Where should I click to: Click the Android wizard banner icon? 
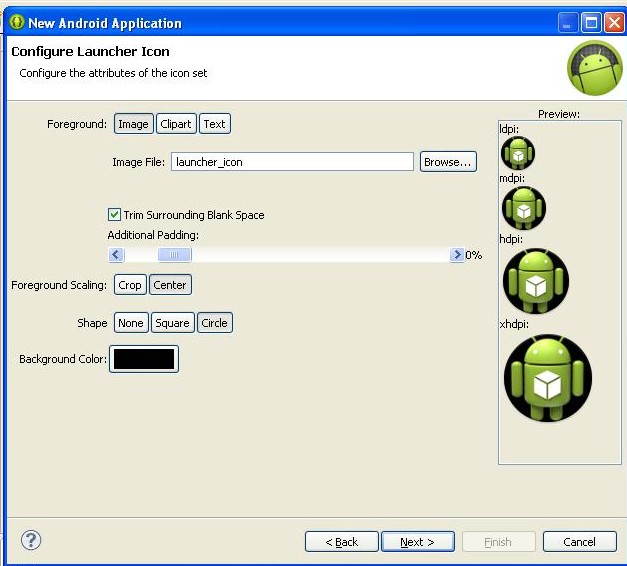(x=595, y=68)
